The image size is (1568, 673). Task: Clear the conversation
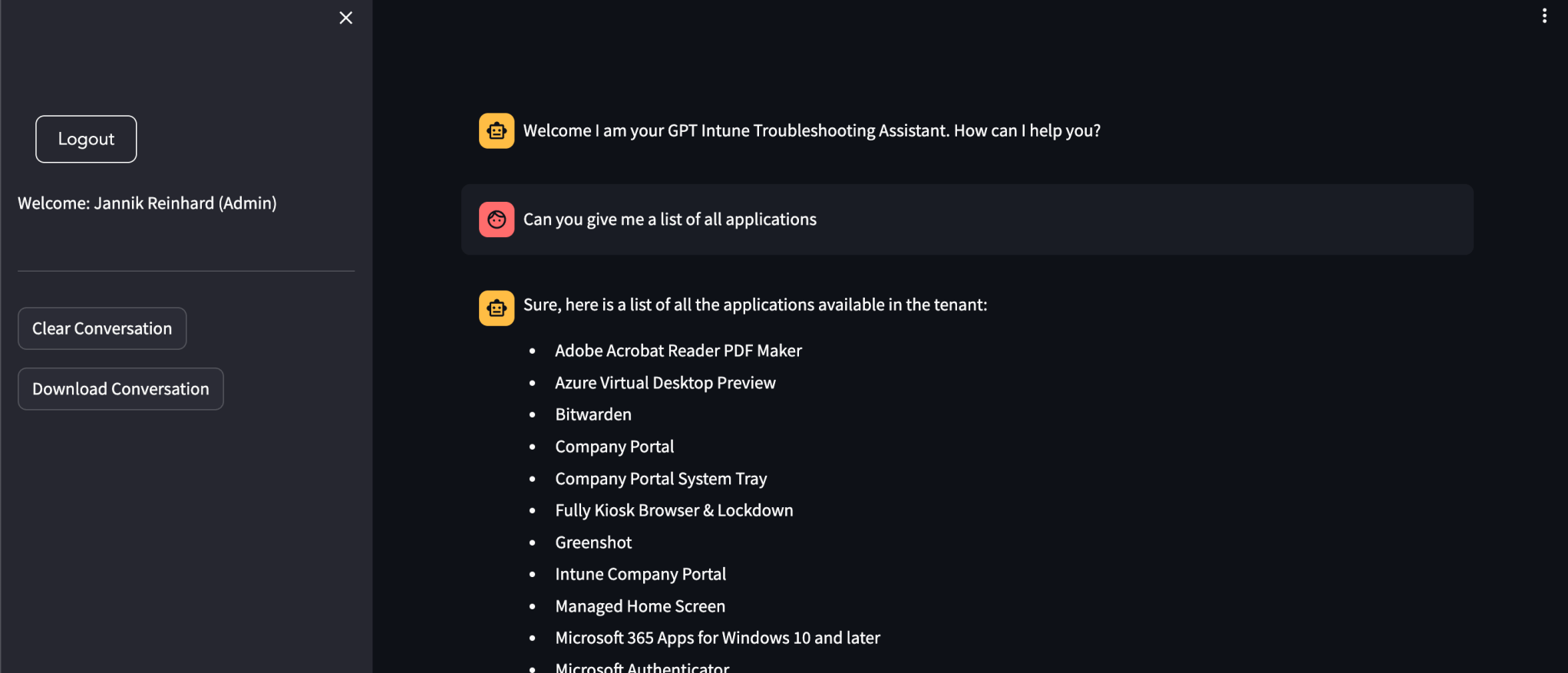point(101,328)
